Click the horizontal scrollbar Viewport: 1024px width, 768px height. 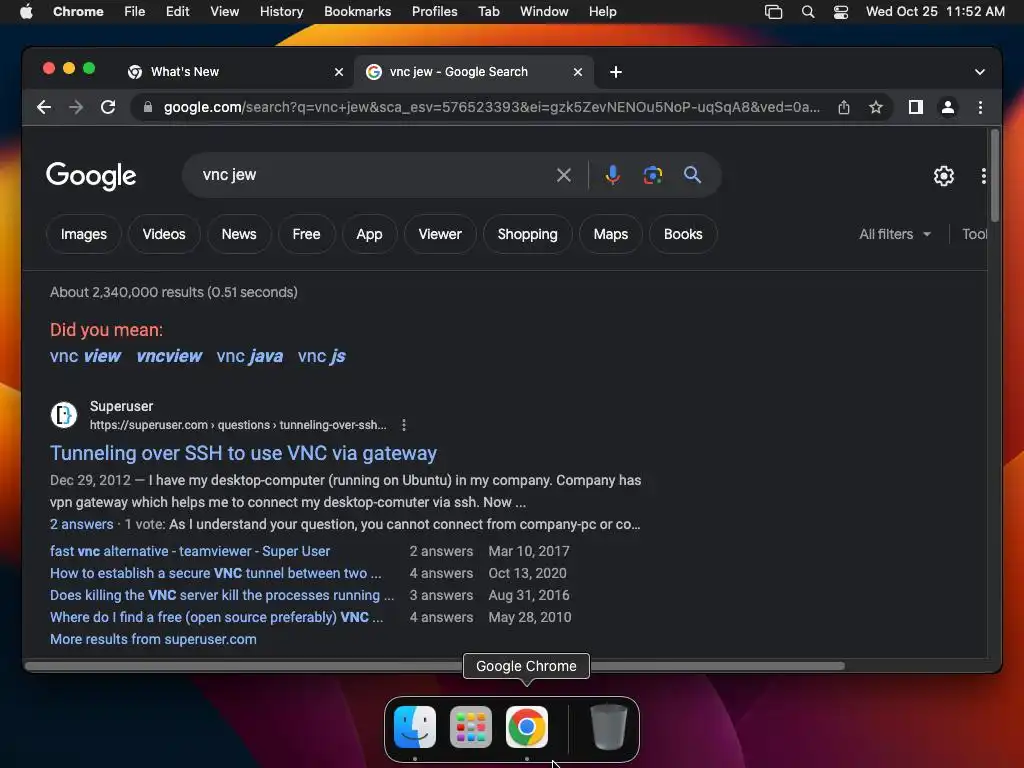[x=435, y=666]
